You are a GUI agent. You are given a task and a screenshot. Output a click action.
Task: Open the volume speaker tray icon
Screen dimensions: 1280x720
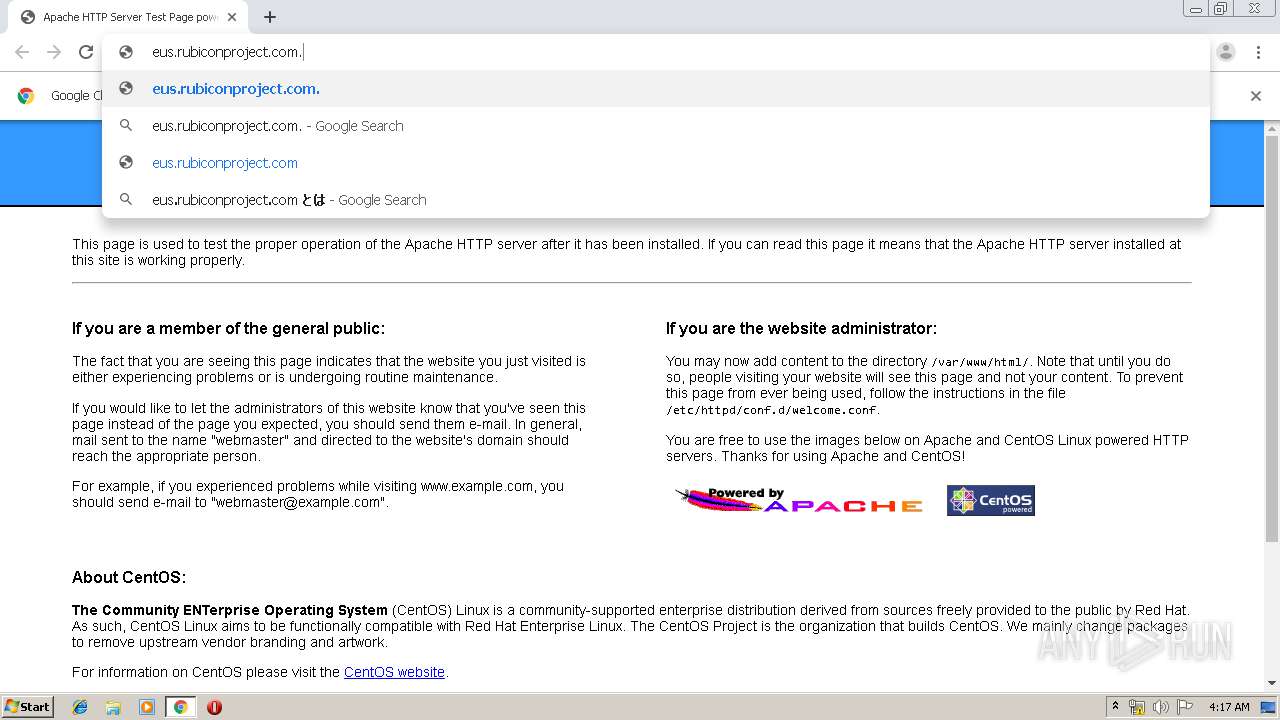[1161, 707]
